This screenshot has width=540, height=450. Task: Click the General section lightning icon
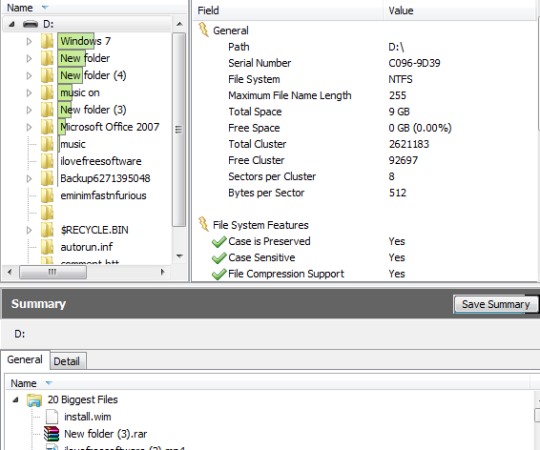(204, 30)
